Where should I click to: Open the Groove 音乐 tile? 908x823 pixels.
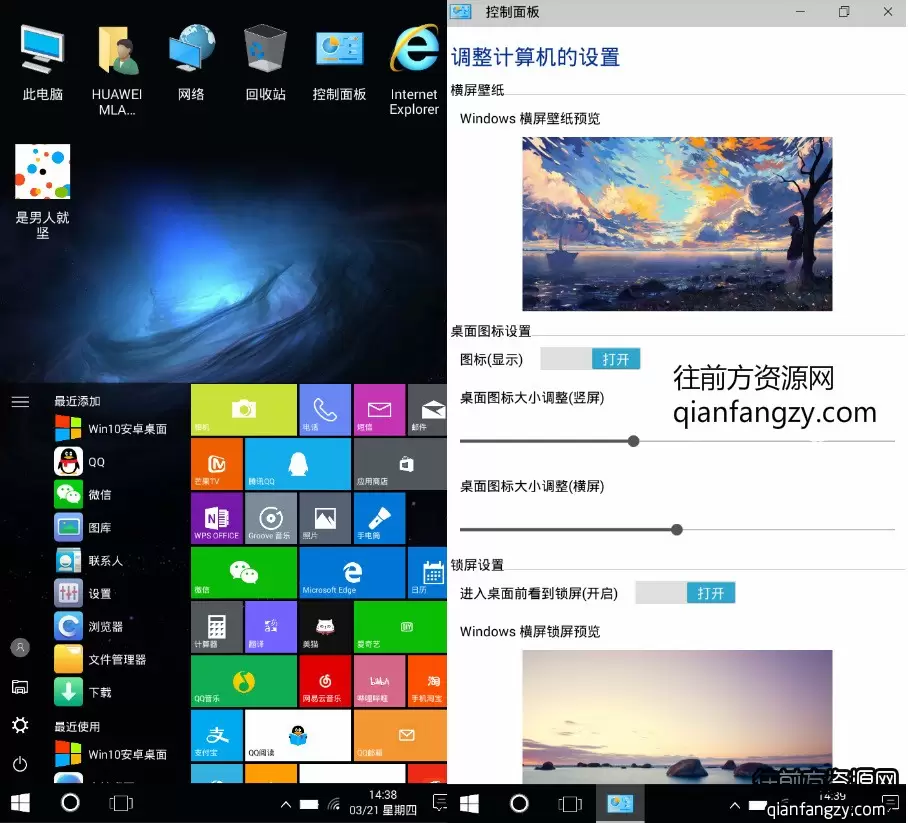pyautogui.click(x=271, y=518)
